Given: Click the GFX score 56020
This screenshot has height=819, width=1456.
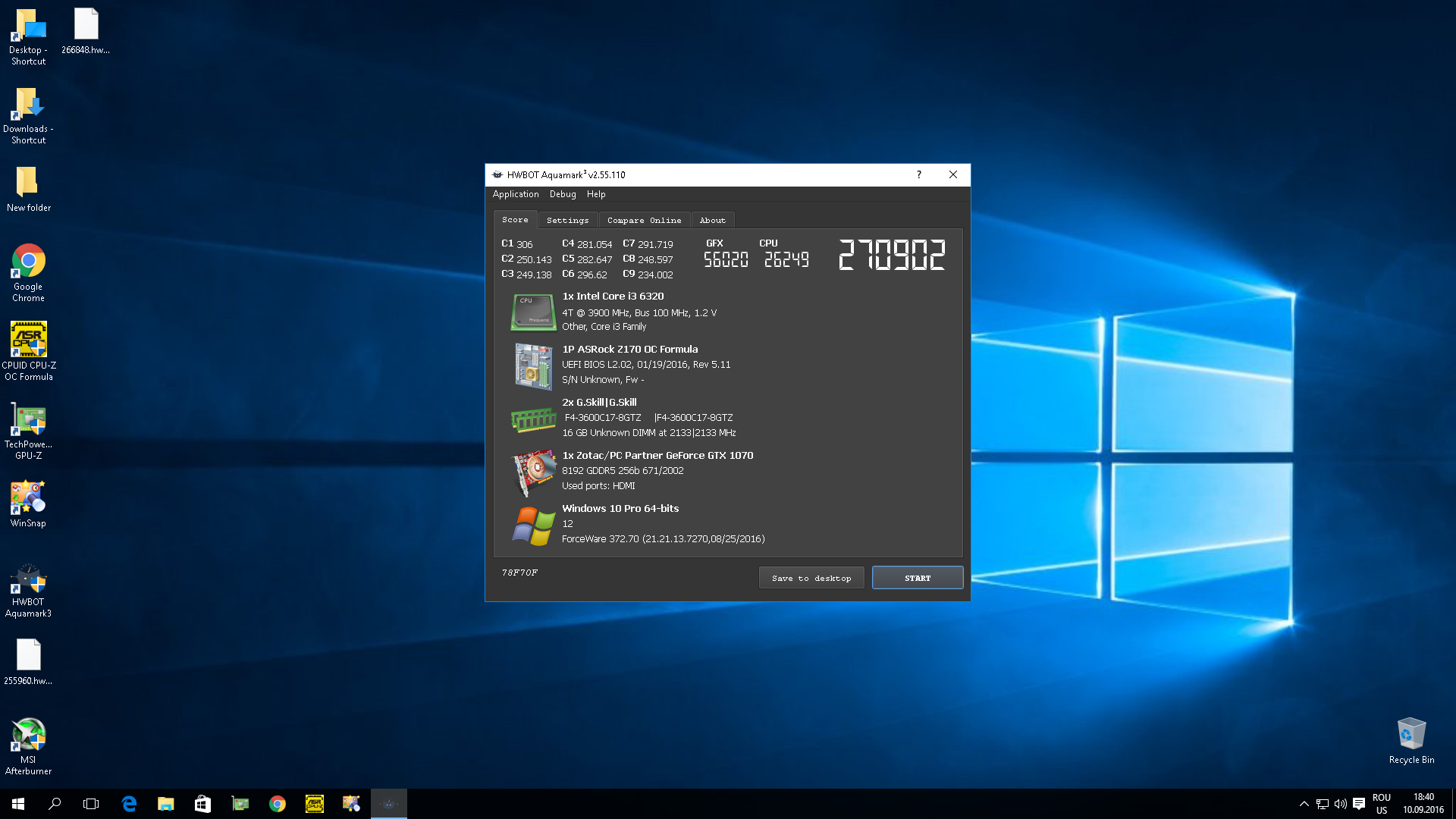Looking at the screenshot, I should pos(726,260).
